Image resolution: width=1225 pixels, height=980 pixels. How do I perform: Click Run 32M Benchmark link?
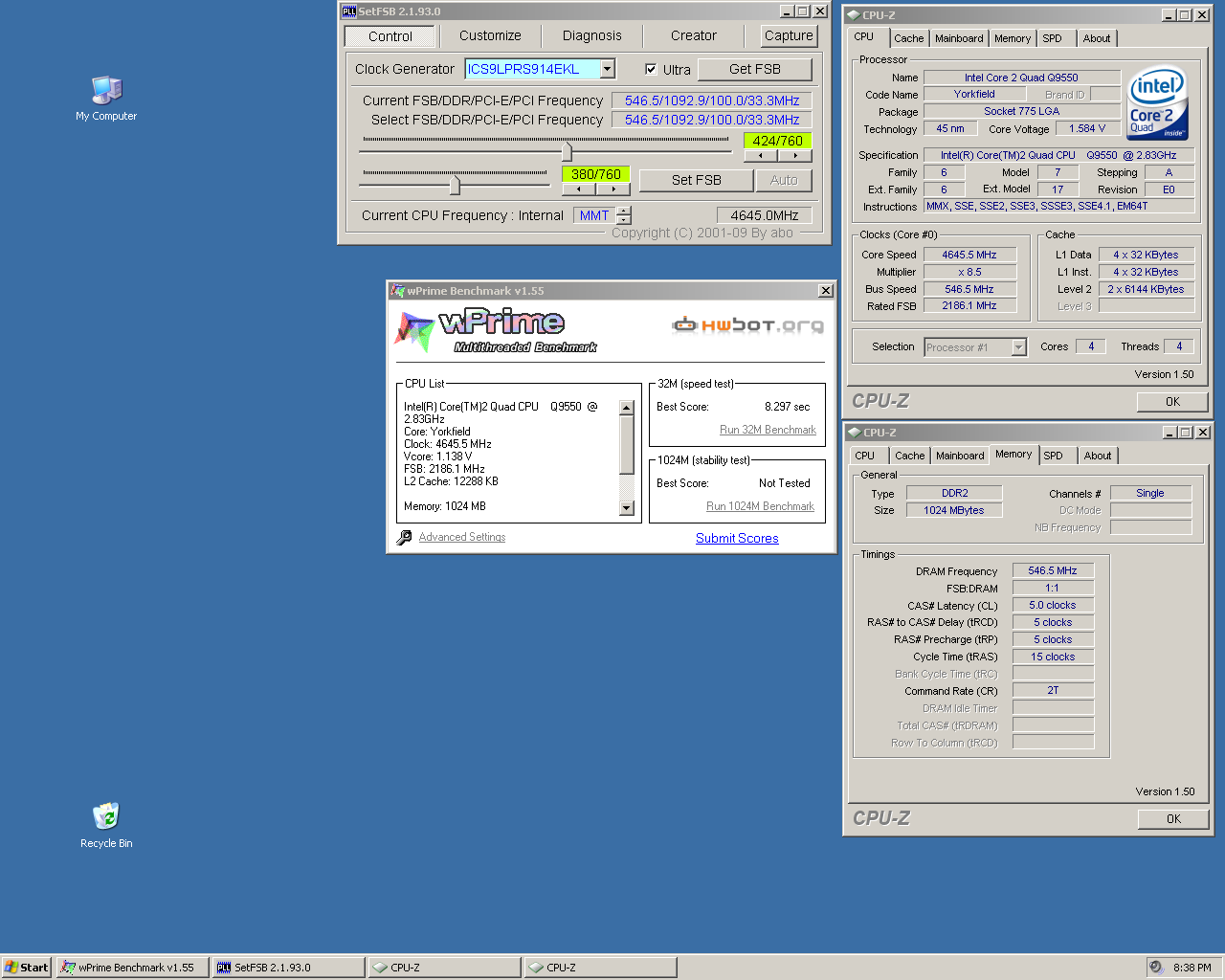coord(768,430)
